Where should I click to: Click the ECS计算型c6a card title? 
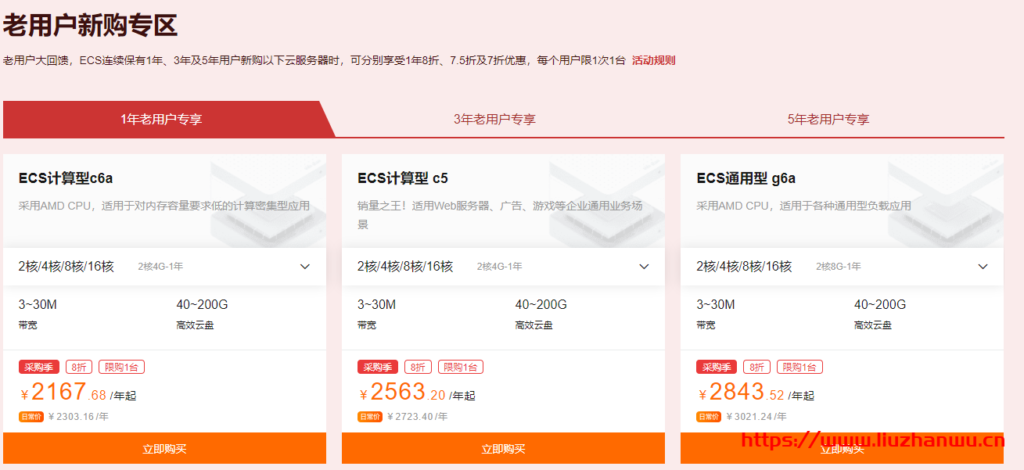tap(66, 179)
